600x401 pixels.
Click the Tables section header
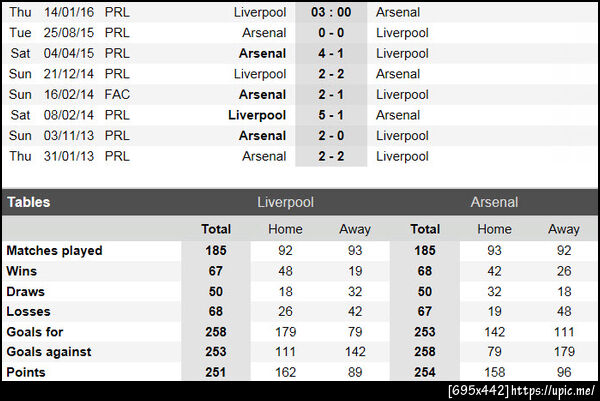pos(29,202)
